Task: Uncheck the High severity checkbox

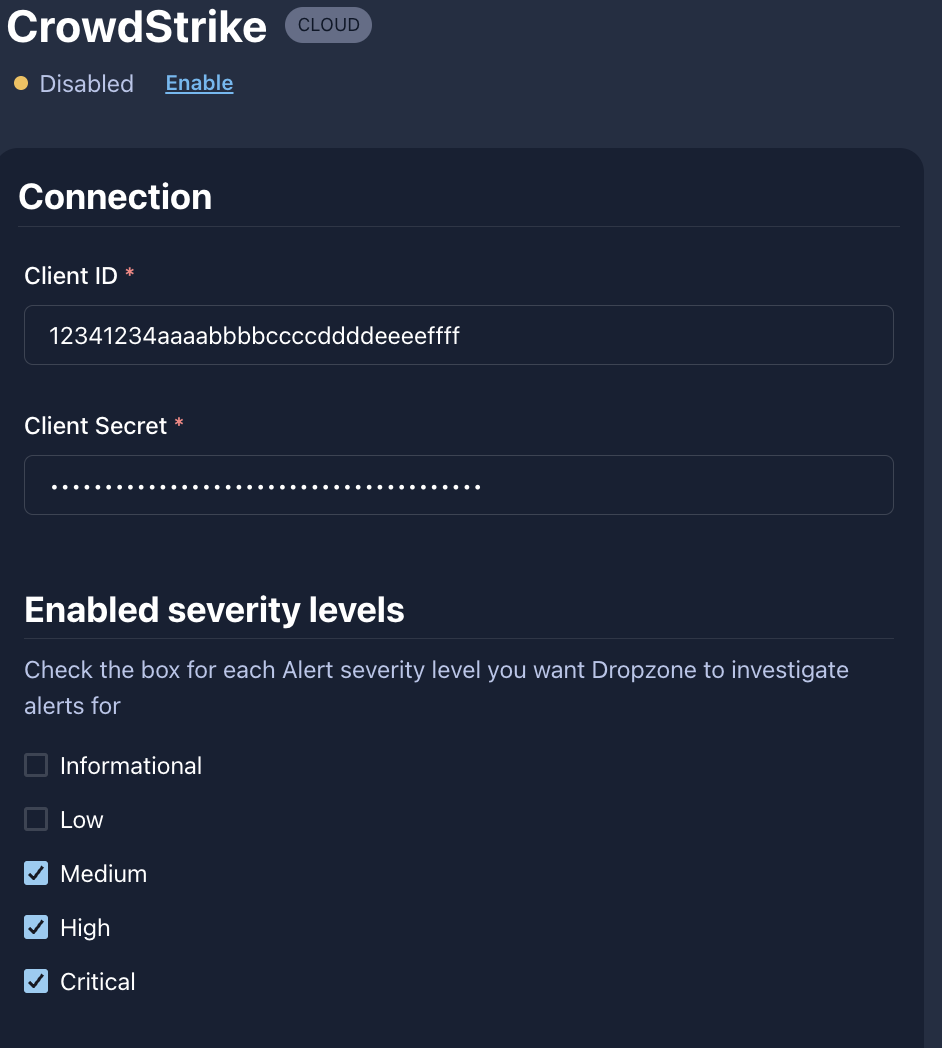Action: coord(36,928)
